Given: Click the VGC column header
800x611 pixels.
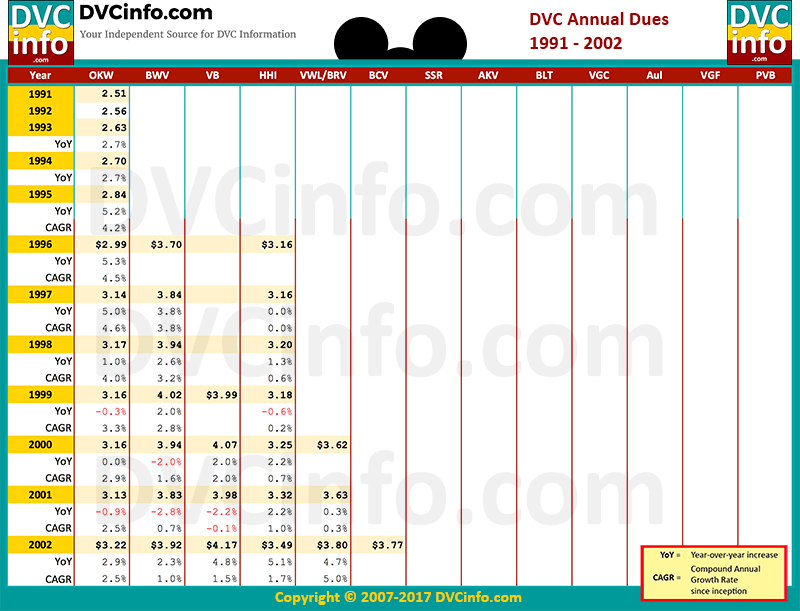Looking at the screenshot, I should coord(599,75).
